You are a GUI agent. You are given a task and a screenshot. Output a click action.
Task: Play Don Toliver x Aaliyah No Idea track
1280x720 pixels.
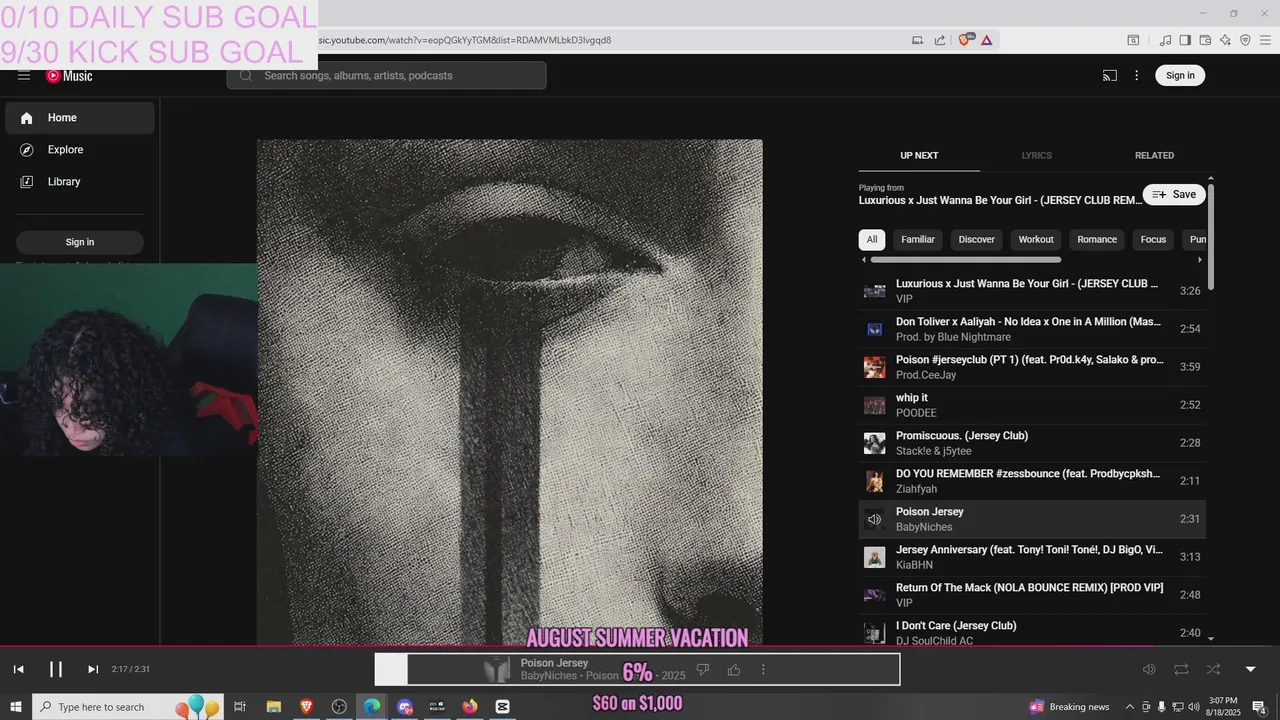click(1032, 329)
